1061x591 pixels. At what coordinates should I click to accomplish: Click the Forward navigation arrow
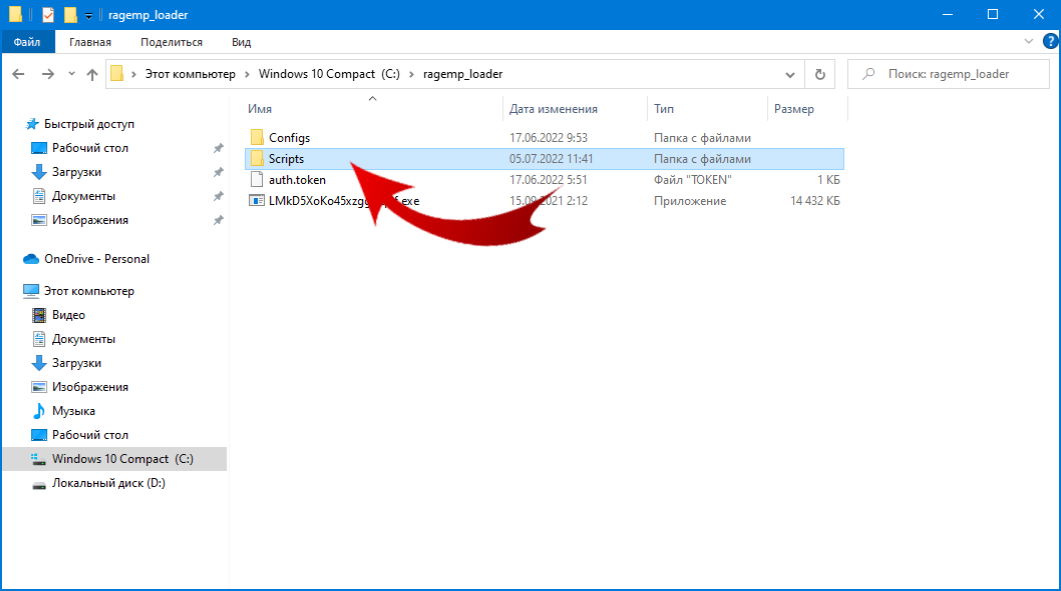[47, 74]
